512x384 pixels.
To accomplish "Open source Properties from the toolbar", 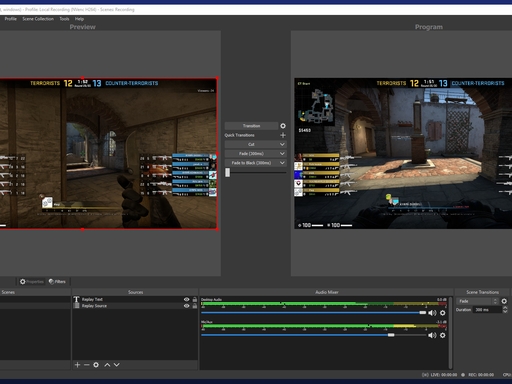I will coord(32,282).
